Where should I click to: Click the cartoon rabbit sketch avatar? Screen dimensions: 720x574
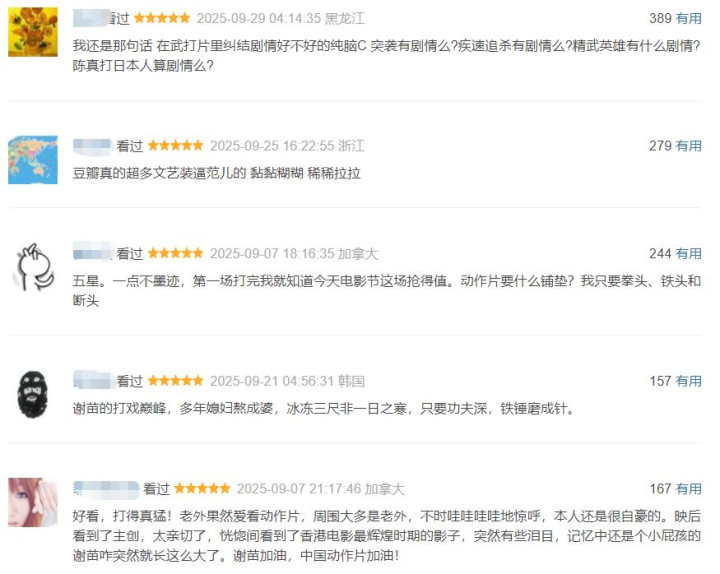pos(33,267)
